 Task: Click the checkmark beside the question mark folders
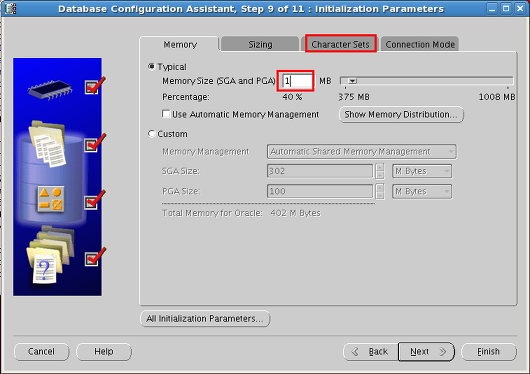point(95,257)
